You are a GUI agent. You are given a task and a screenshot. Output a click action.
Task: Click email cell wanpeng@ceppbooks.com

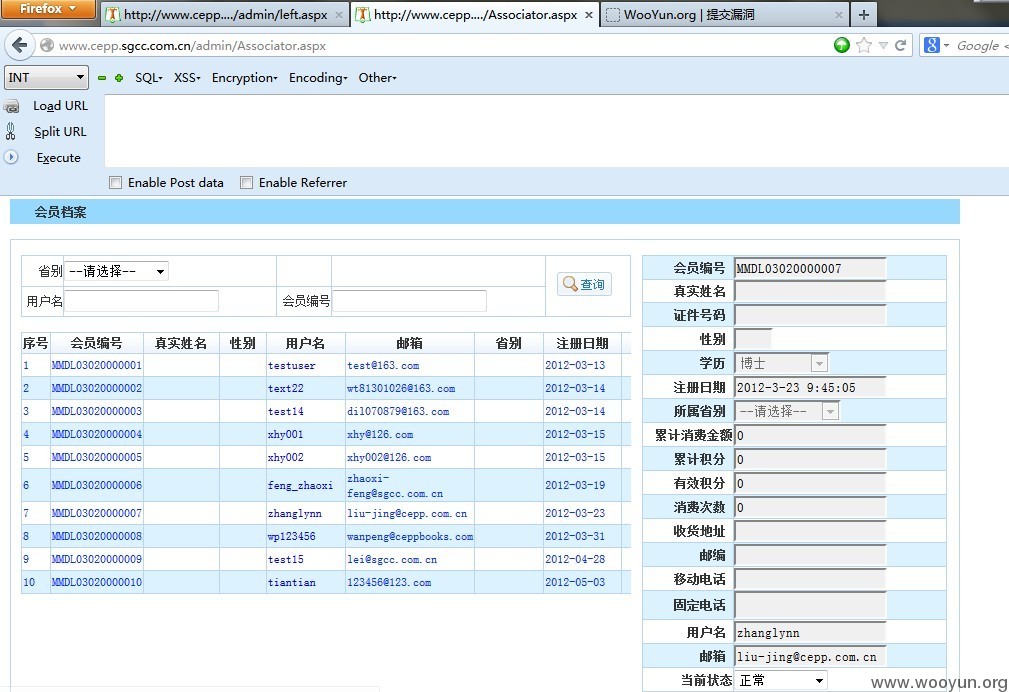pyautogui.click(x=410, y=536)
